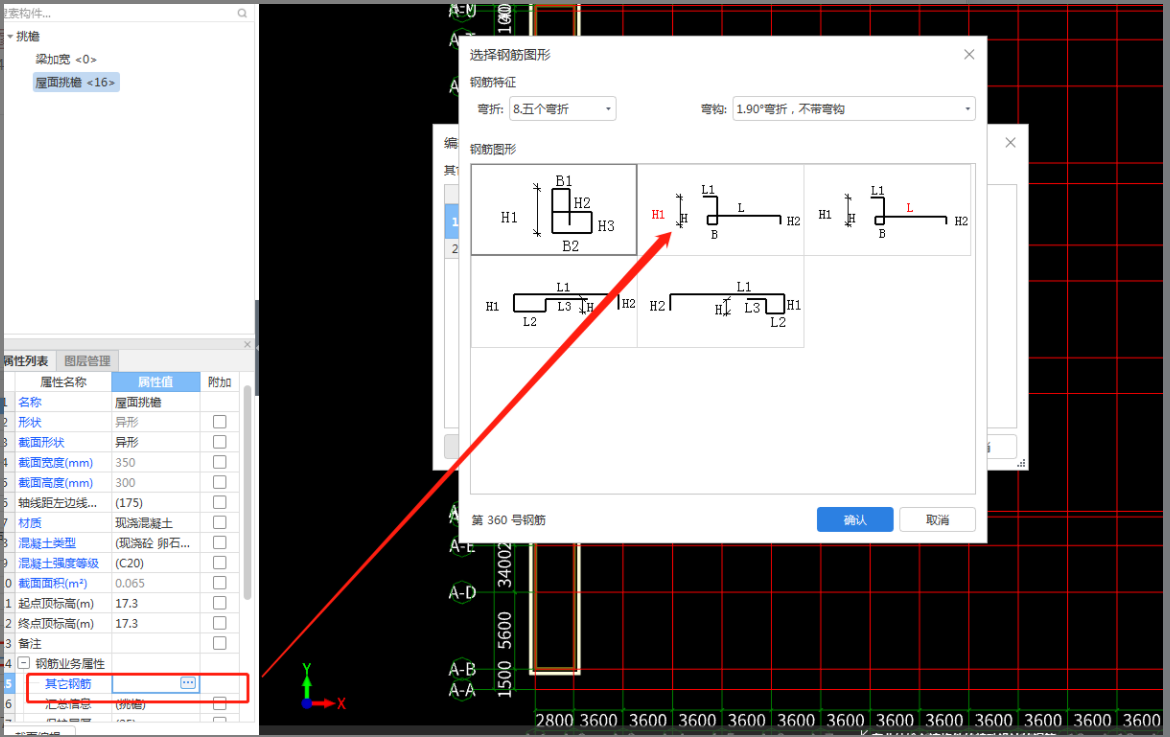This screenshot has height=737, width=1170.
Task: Toggle 附加 checkbox for 截面高度 row
Action: click(219, 482)
